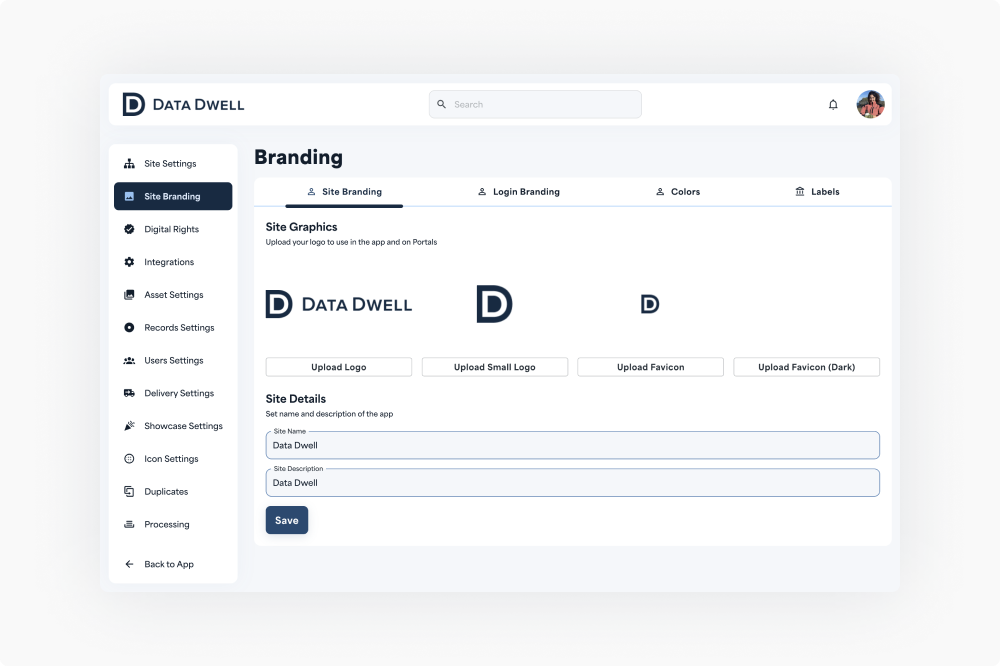This screenshot has height=666, width=1000.
Task: Click the Users Settings people icon
Action: pos(129,360)
